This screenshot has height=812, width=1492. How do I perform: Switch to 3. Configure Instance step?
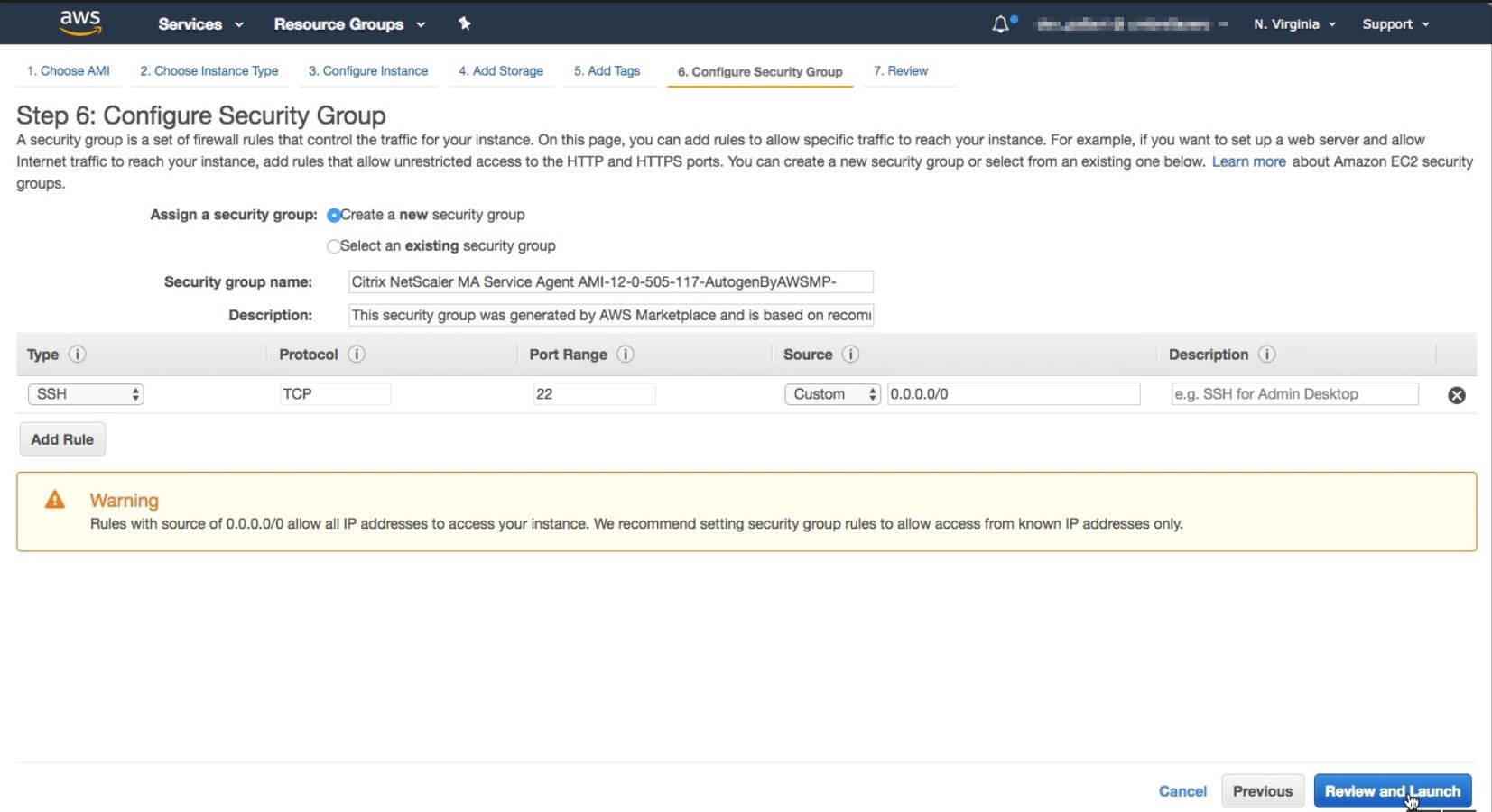[x=368, y=71]
